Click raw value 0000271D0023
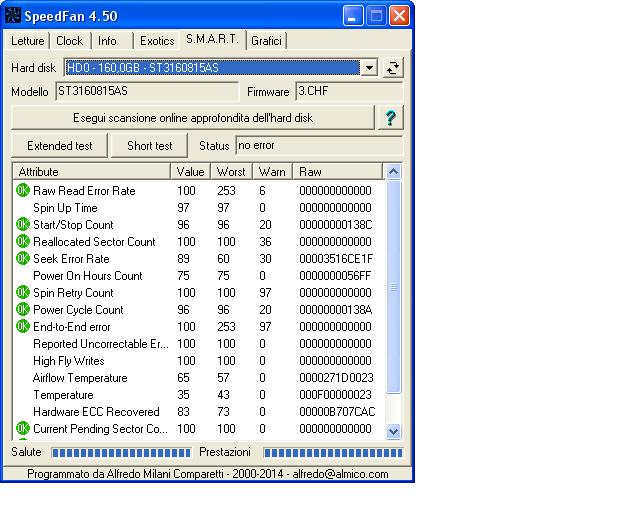 [336, 378]
